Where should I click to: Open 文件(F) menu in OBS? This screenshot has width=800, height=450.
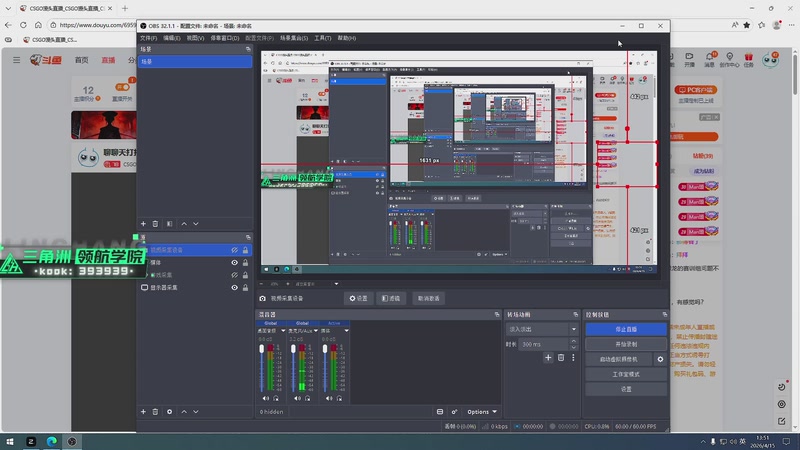(x=148, y=38)
